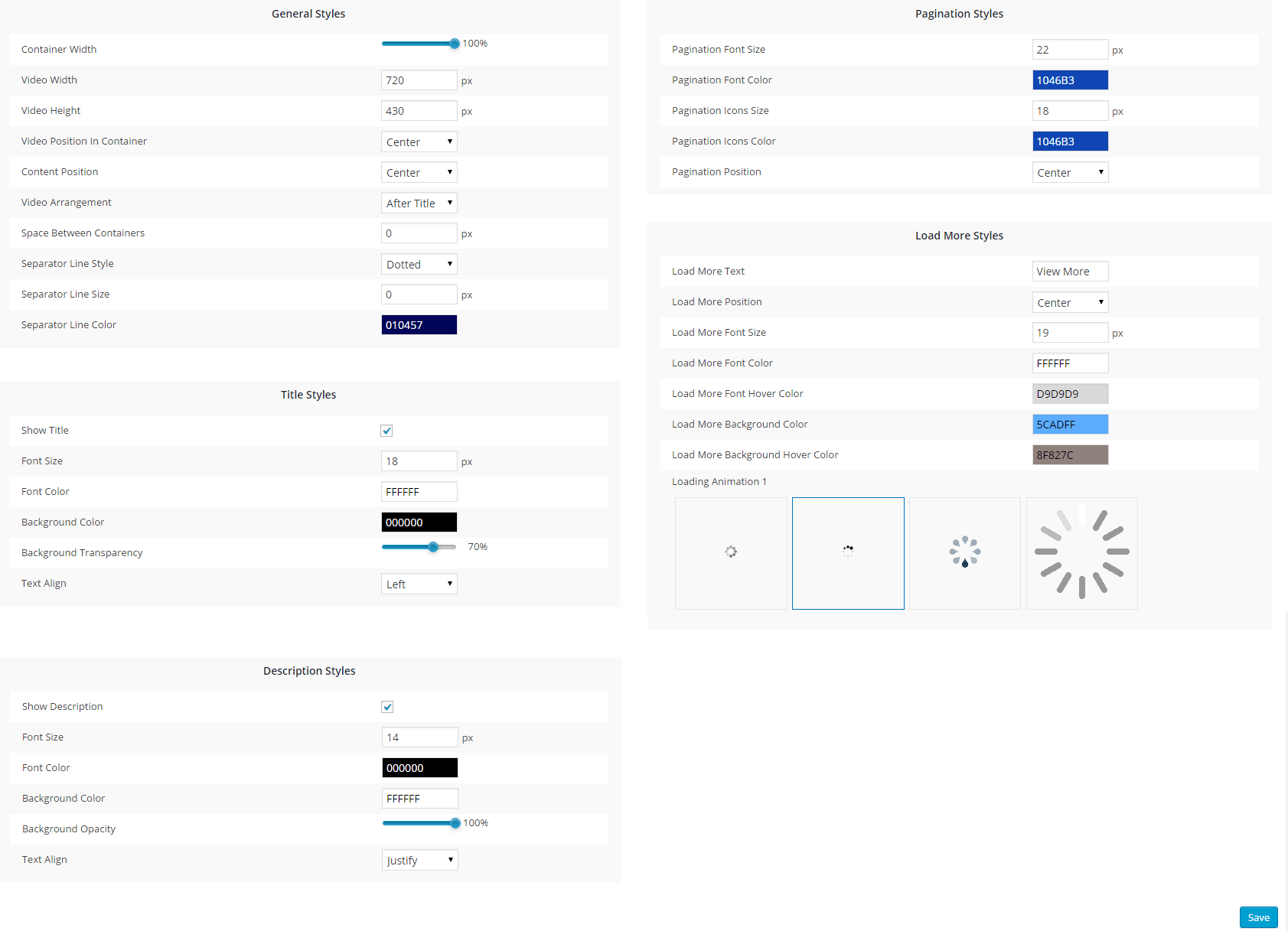This screenshot has width=1288, height=931.
Task: Open Video Position In Container dropdown
Action: pos(419,142)
